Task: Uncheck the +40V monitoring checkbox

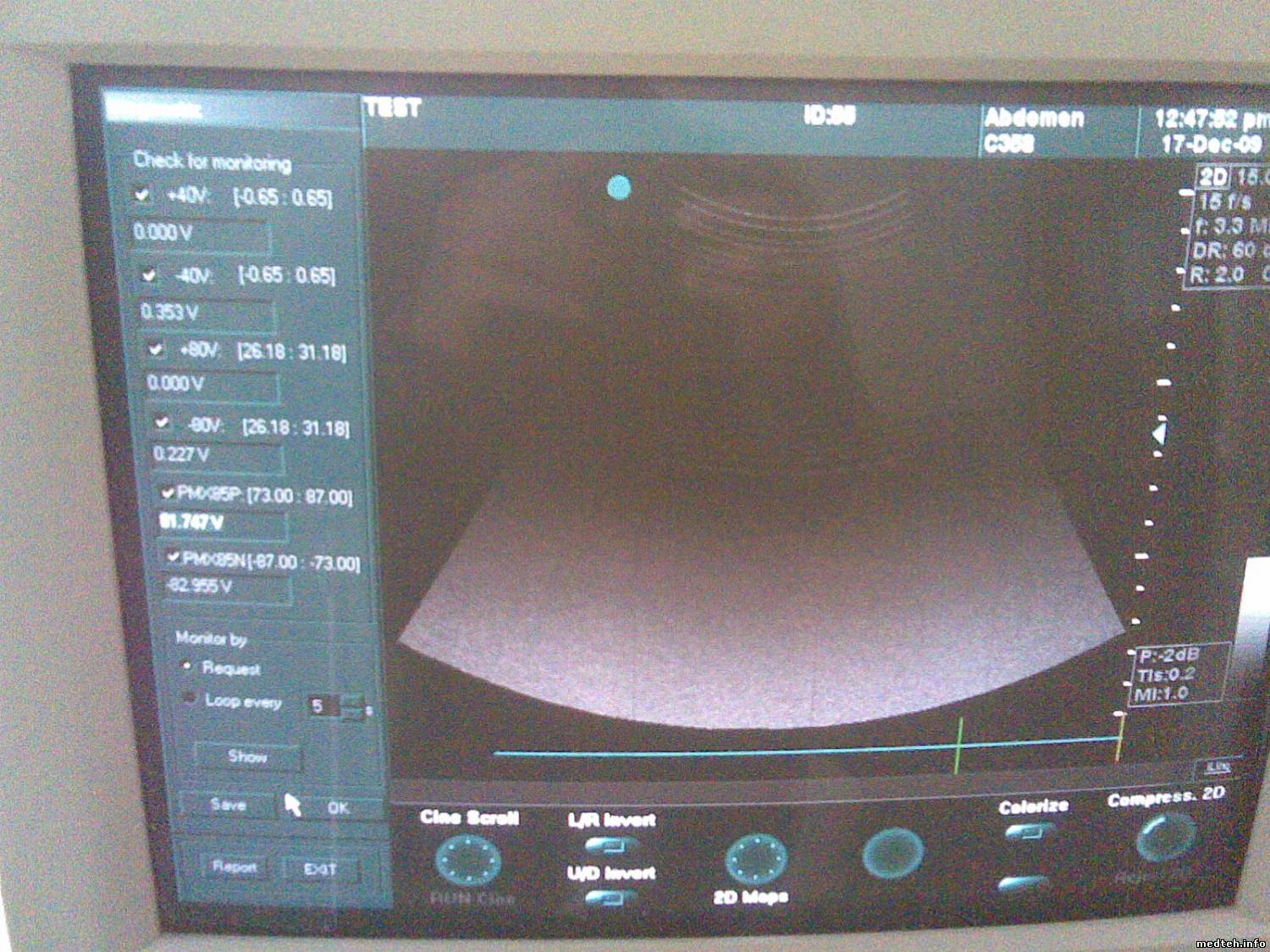Action: point(142,195)
